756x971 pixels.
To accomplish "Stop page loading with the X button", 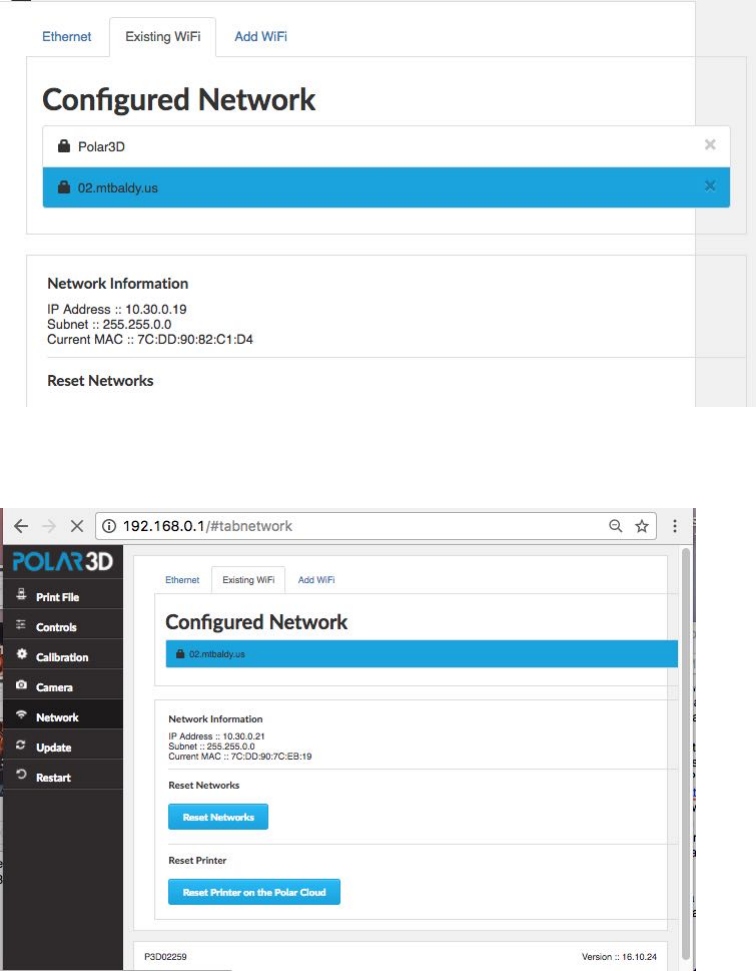I will coord(77,526).
